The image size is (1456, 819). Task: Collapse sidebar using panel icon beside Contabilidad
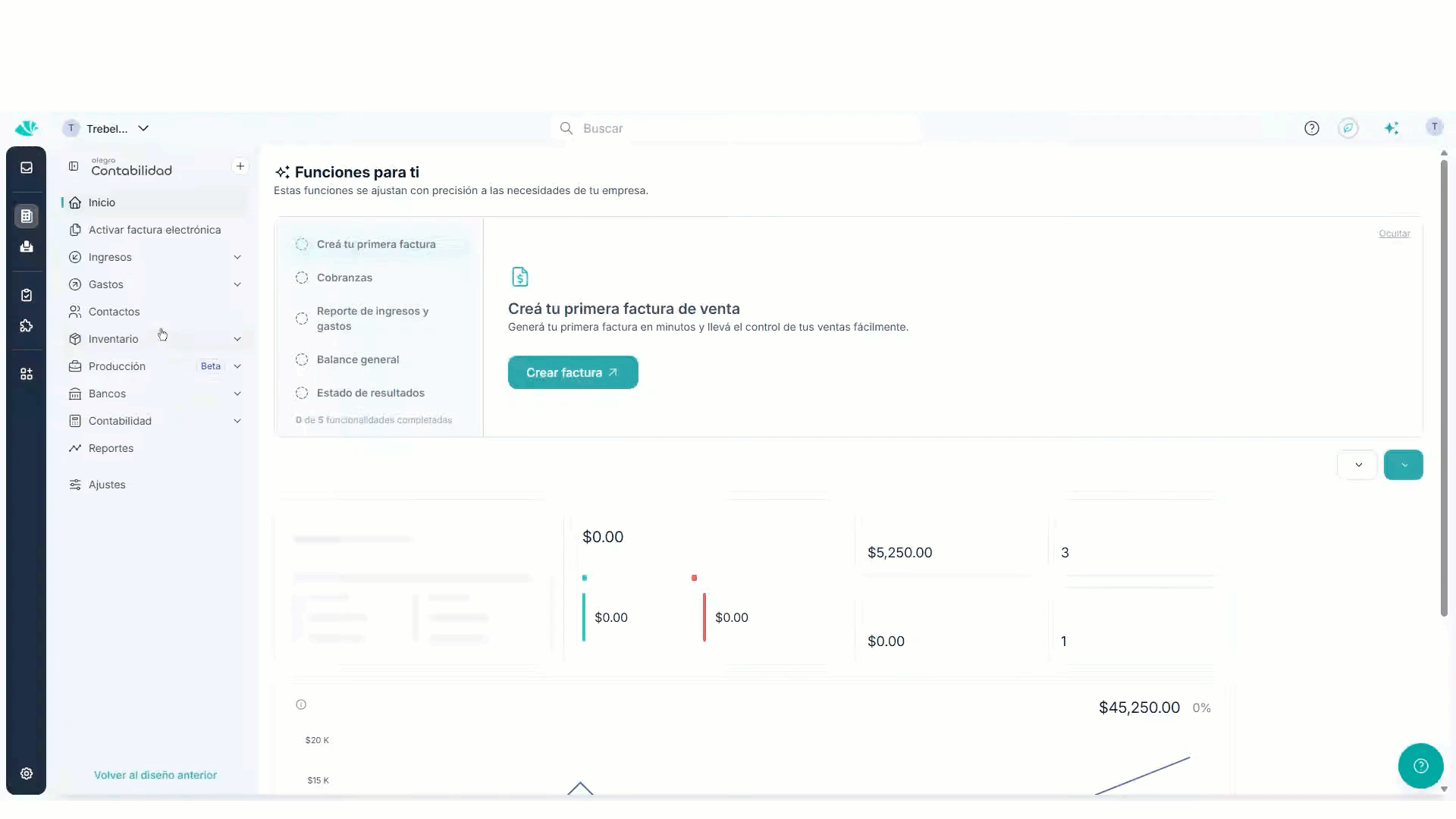pos(74,166)
